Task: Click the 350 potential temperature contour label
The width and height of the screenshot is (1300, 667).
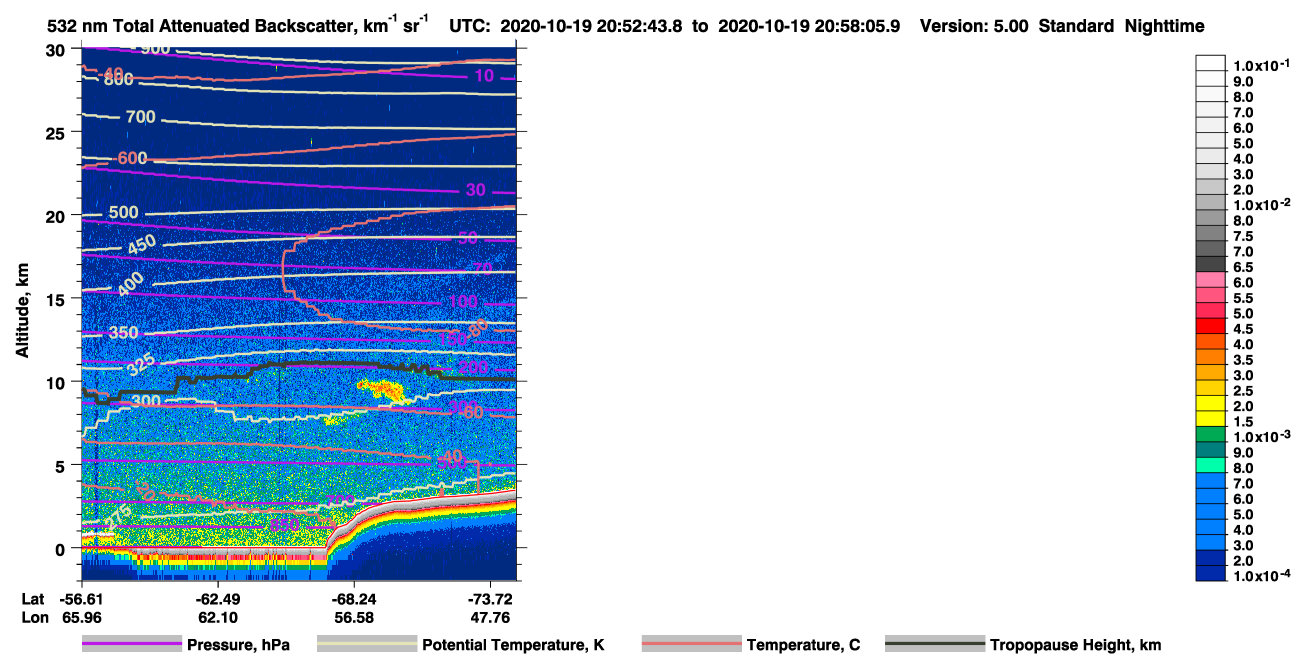Action: (x=122, y=332)
